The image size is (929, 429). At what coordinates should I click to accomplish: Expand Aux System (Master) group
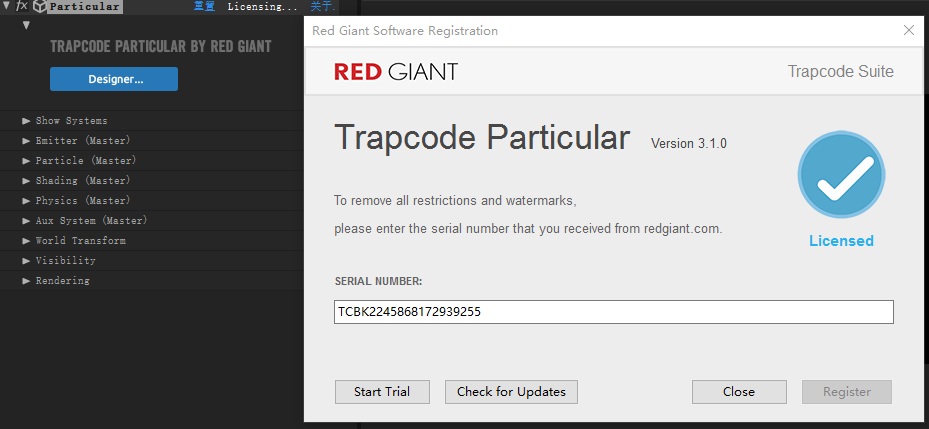tap(26, 221)
